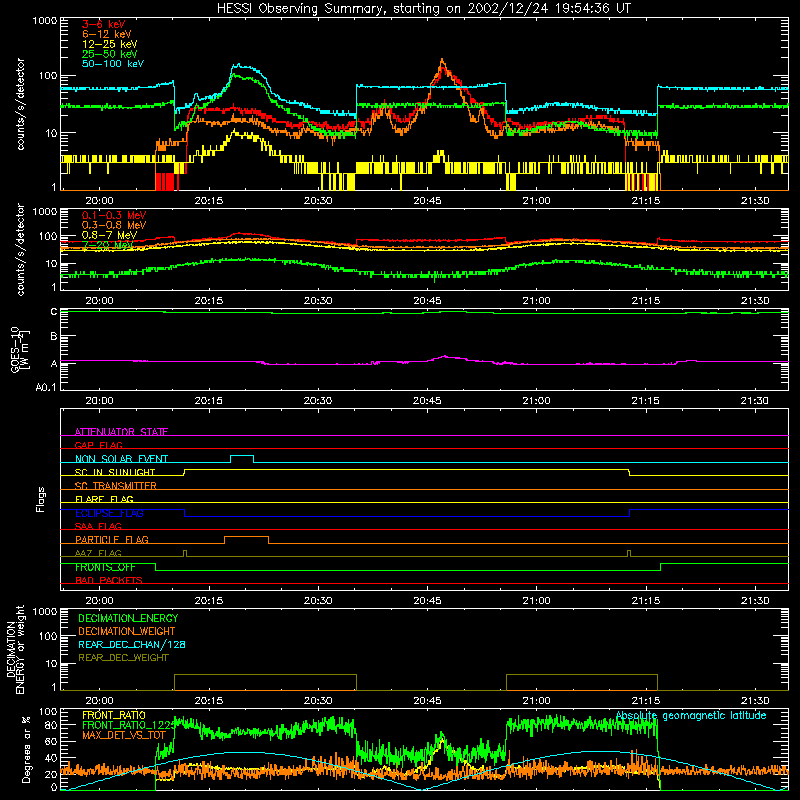Click the 21:30 label under the decimation panel
Screen dimensions: 800x800
[755, 701]
